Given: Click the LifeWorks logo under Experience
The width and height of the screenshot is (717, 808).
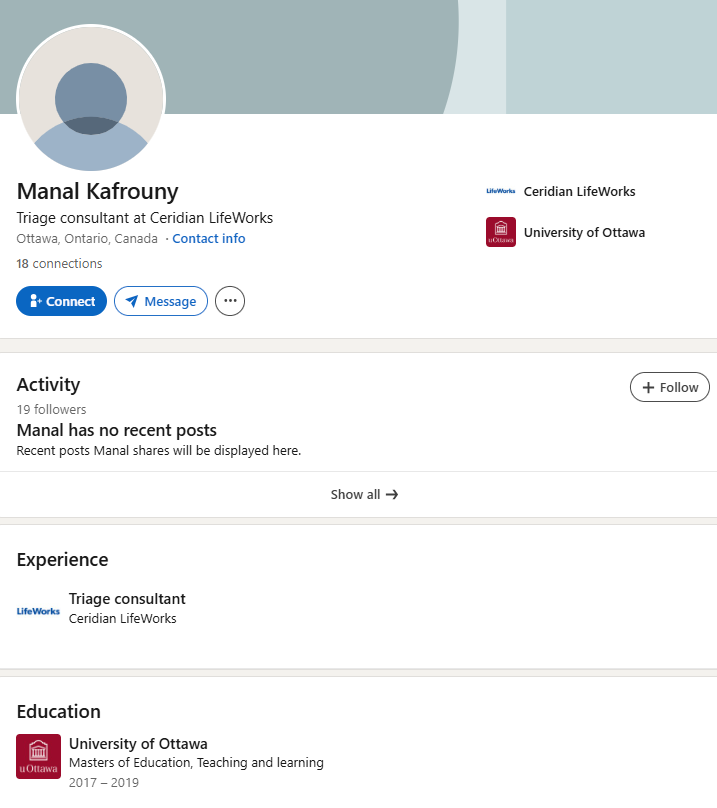Looking at the screenshot, I should pyautogui.click(x=38, y=611).
